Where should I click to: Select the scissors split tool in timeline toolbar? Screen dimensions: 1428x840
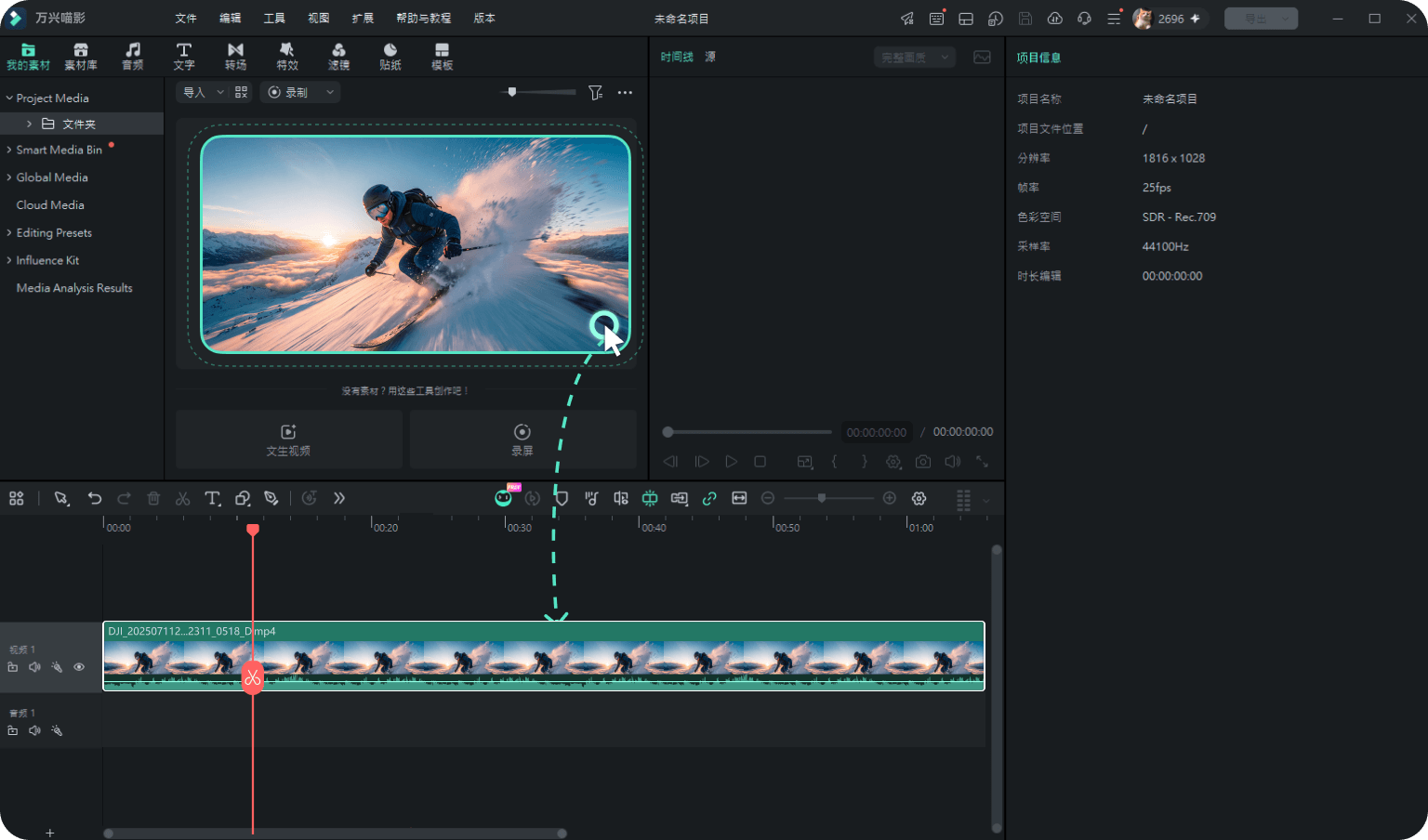pos(183,498)
